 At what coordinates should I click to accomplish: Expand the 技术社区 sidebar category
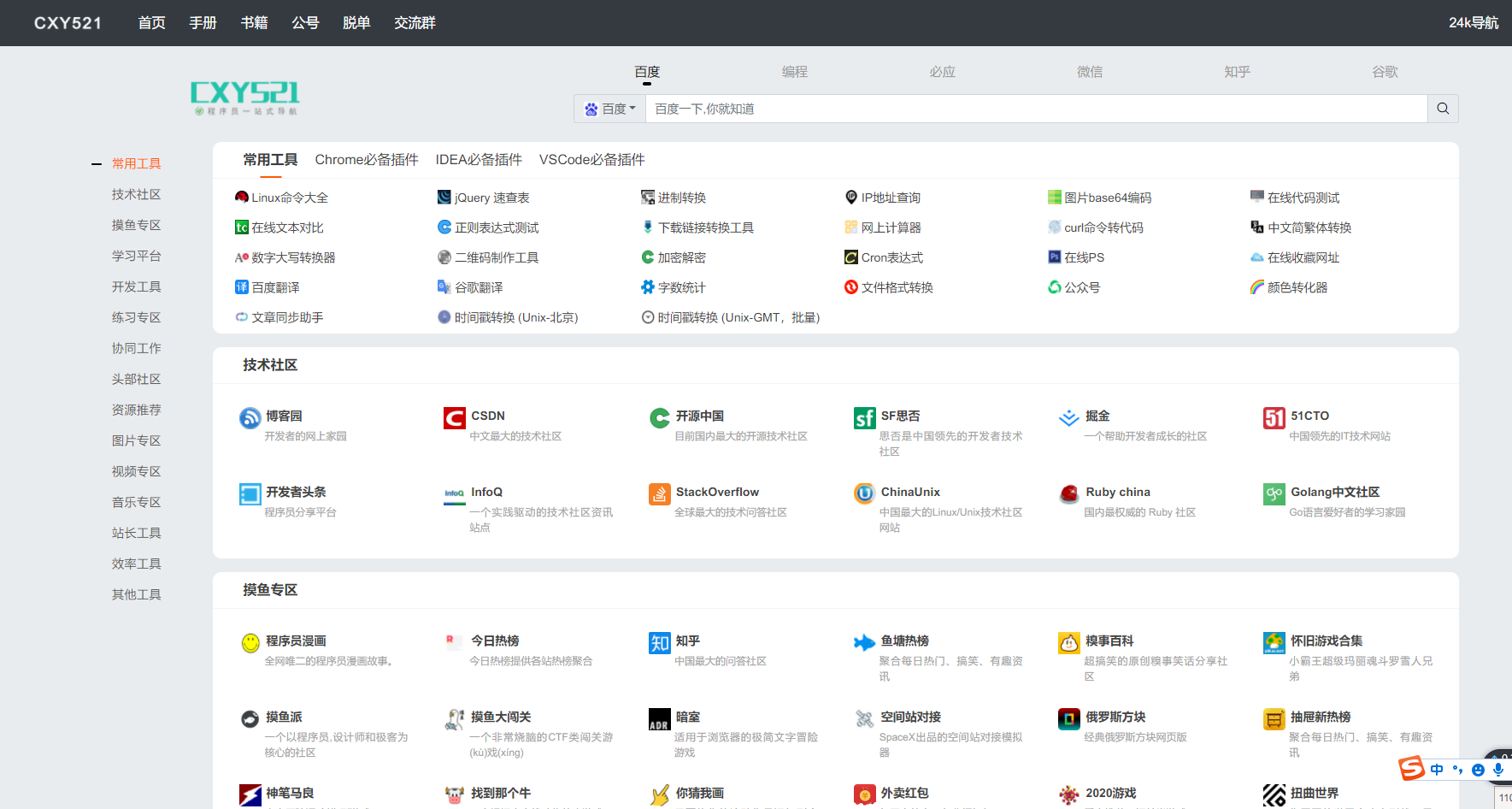136,194
